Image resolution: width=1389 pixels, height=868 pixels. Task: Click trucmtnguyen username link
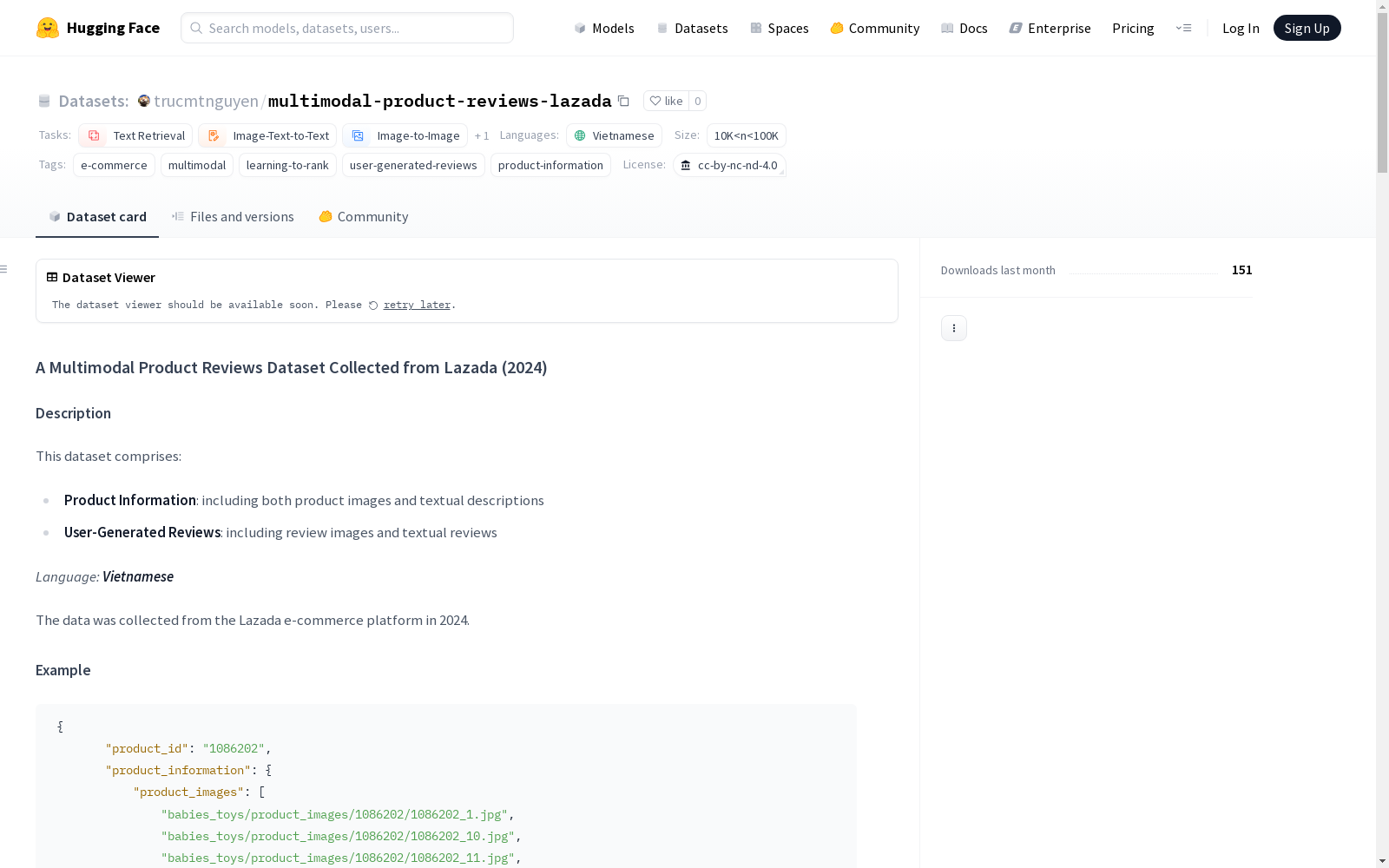pos(206,101)
